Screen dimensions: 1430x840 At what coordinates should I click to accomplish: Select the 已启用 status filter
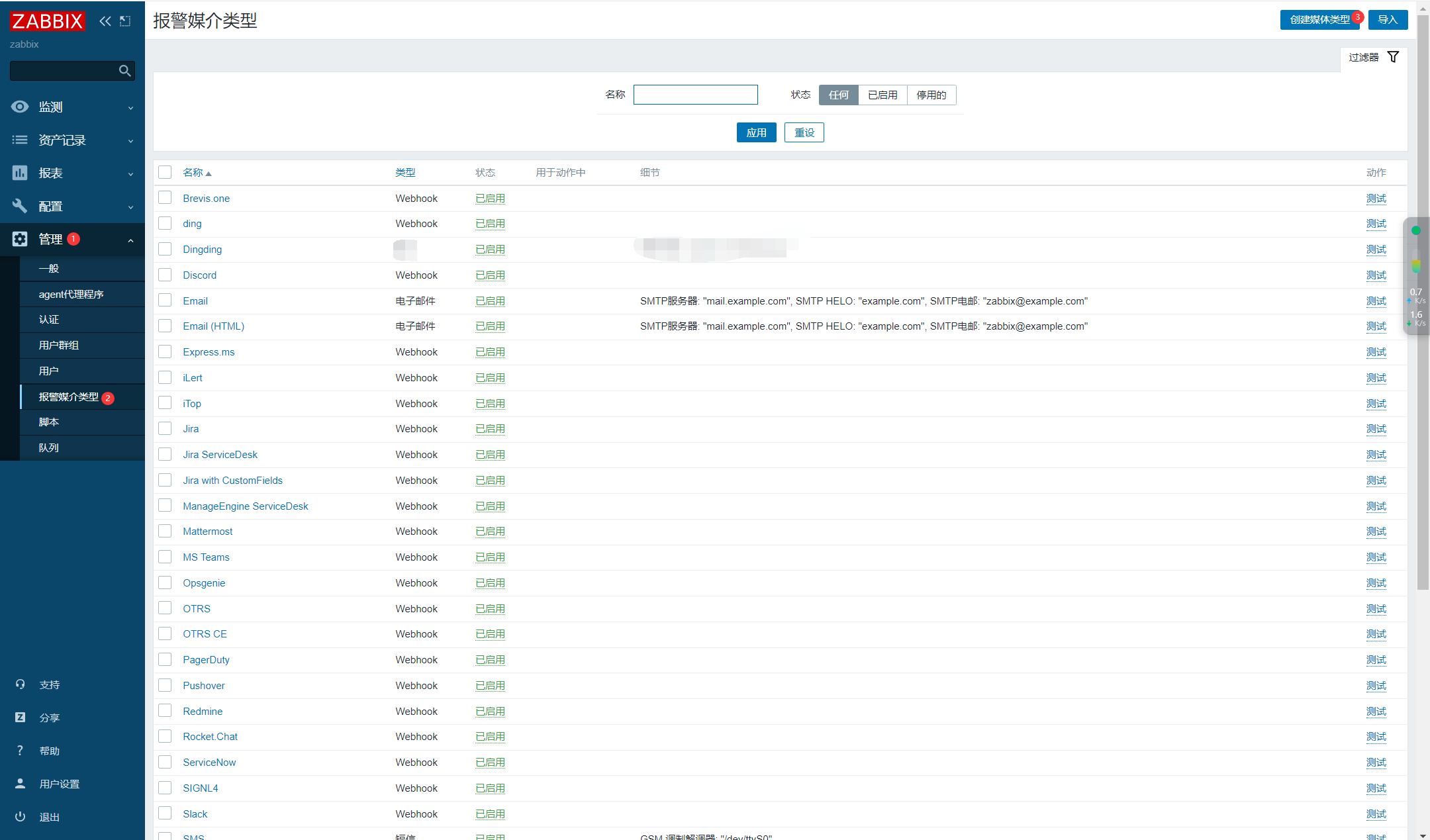coord(882,95)
